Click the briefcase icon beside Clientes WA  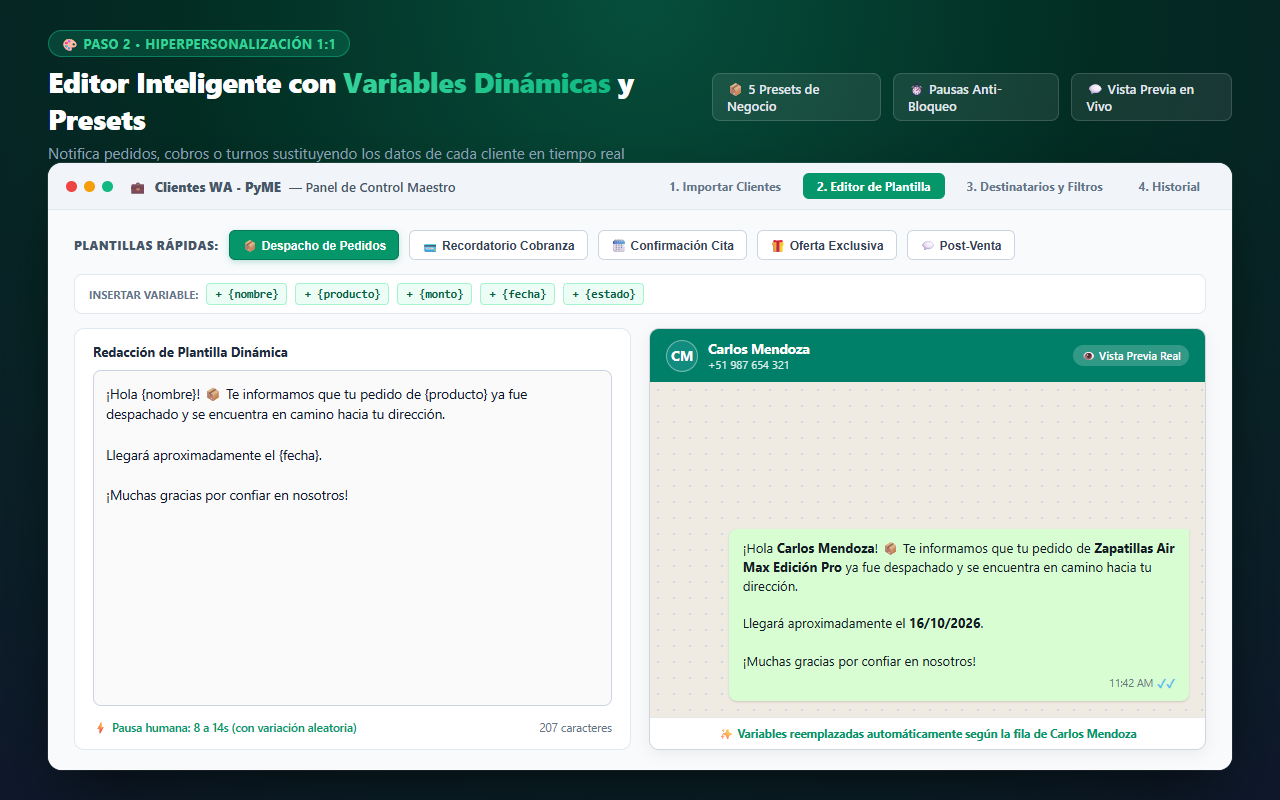137,188
